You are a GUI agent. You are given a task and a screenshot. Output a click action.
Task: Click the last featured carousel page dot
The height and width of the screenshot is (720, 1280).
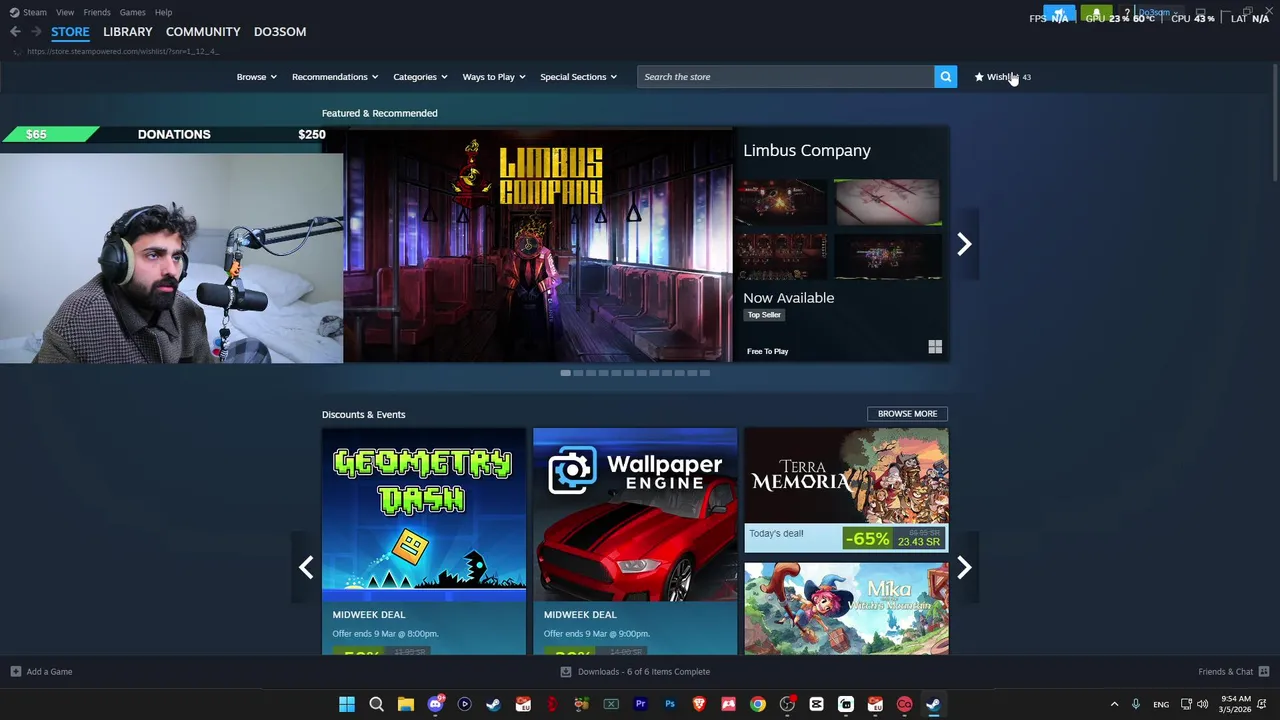click(705, 373)
